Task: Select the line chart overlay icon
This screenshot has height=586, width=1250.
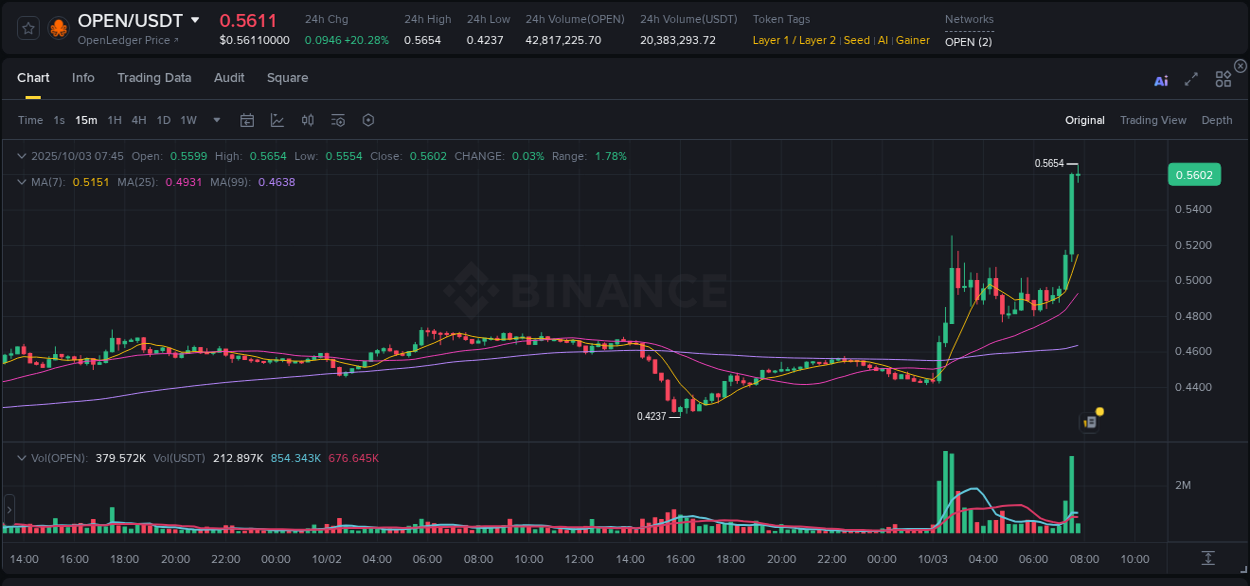Action: tap(277, 120)
